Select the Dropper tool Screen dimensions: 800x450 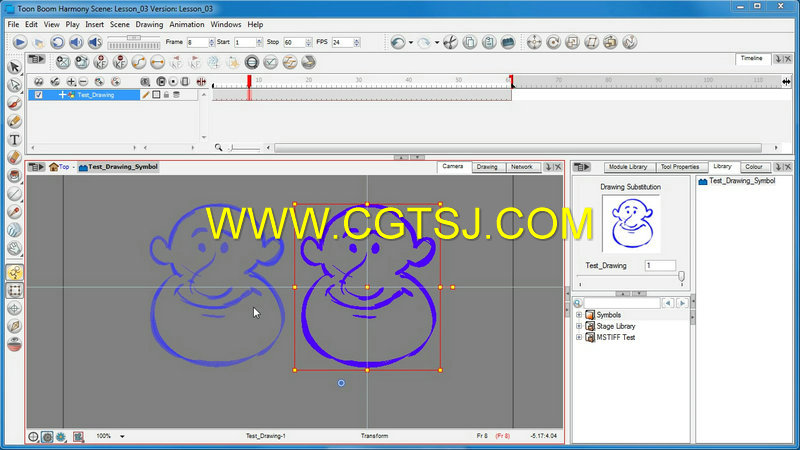[15, 212]
